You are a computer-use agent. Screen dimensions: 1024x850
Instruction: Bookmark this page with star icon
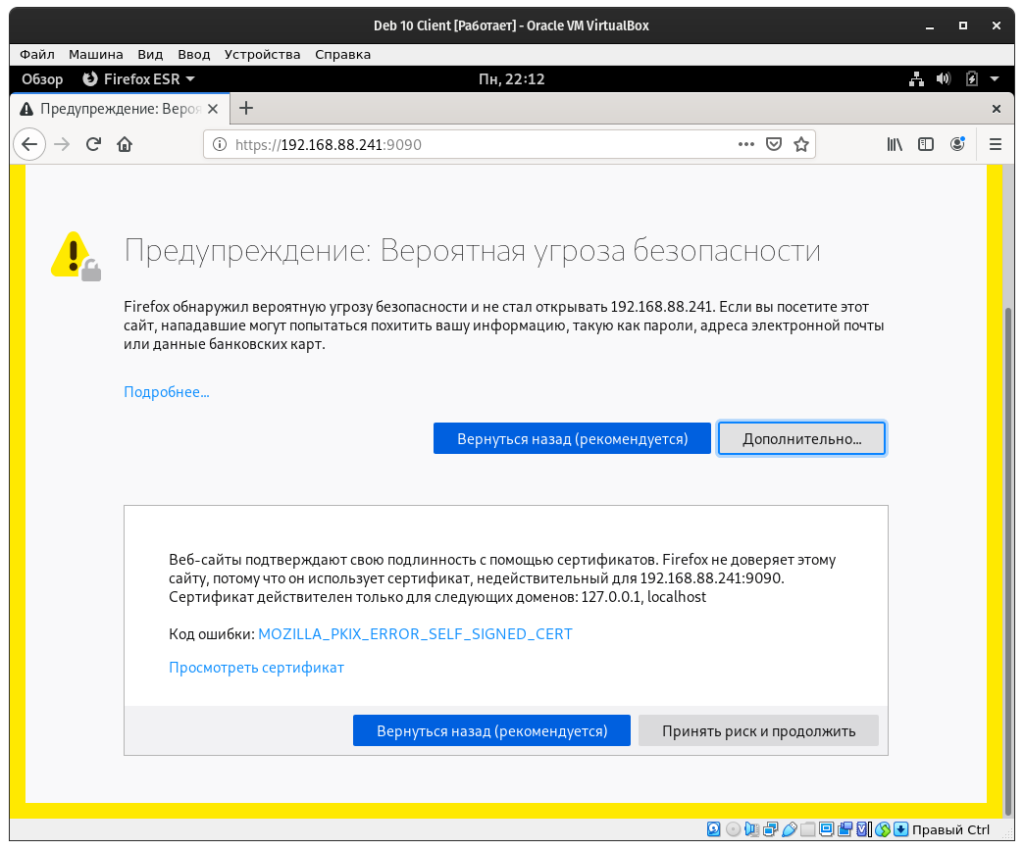click(800, 144)
